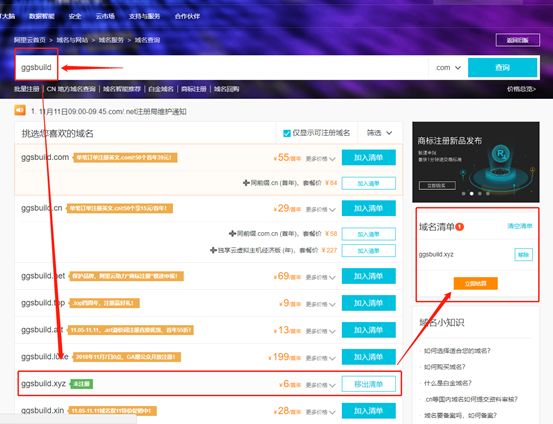
Task: Expand more prices for ggsbuild.com
Action: 320,159
